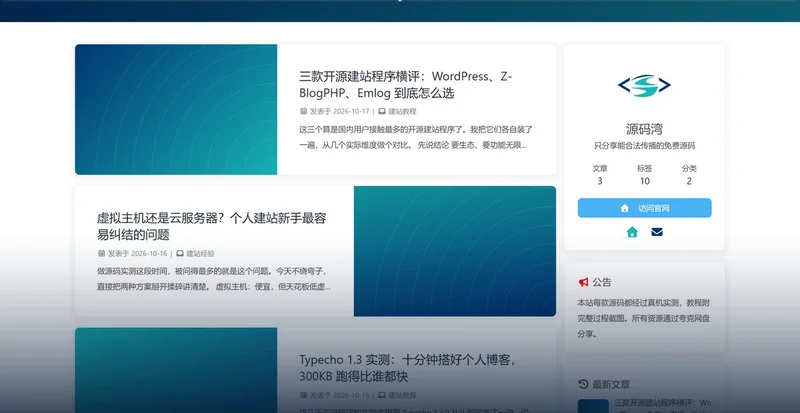The height and width of the screenshot is (413, 800).
Task: Click thumbnail of the 虚拟主机还是云服务器 post
Action: tap(455, 251)
